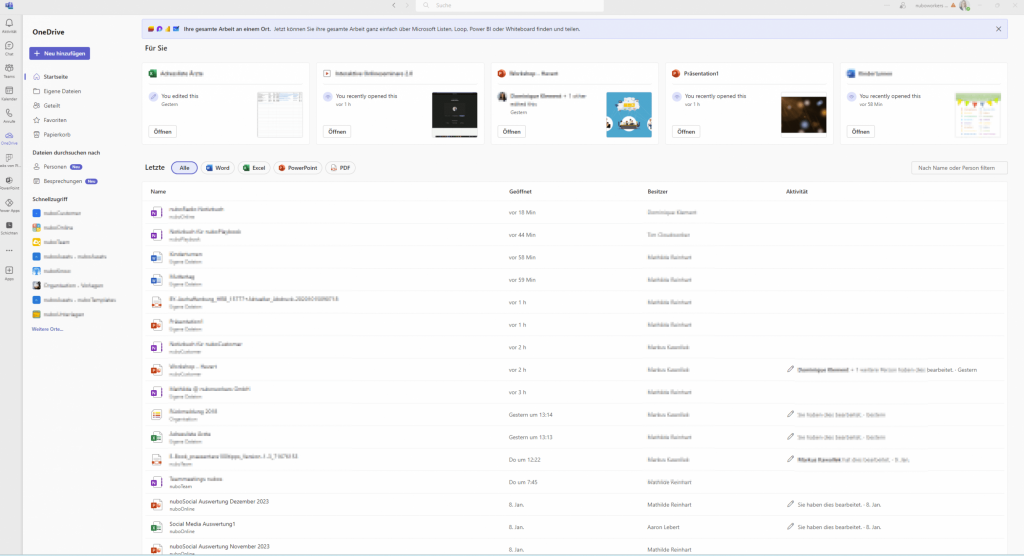Open file 'nuboSocial Auswertung November 2023'
This screenshot has width=1024, height=556.
219,546
